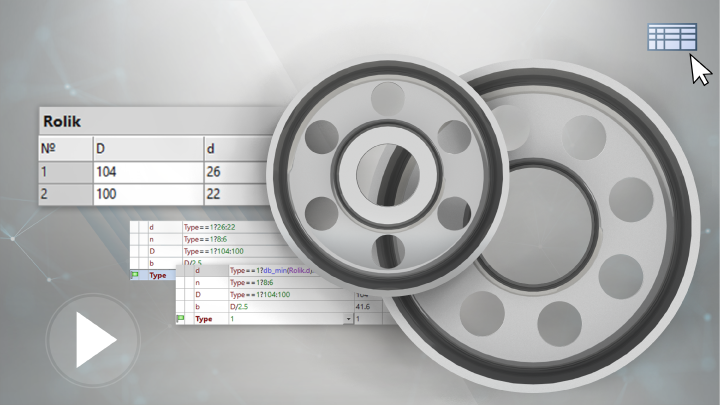Click green flag beside Type in front panel
Screen dimensions: 720x405
tap(181, 319)
